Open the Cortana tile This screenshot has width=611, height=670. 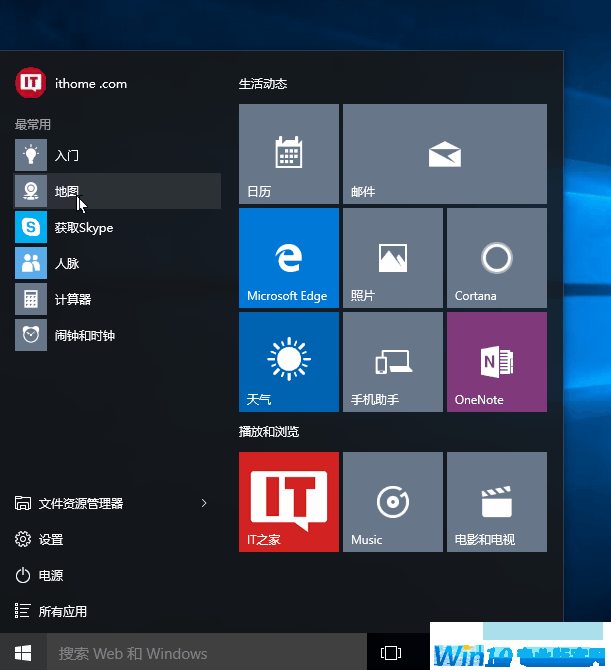497,258
